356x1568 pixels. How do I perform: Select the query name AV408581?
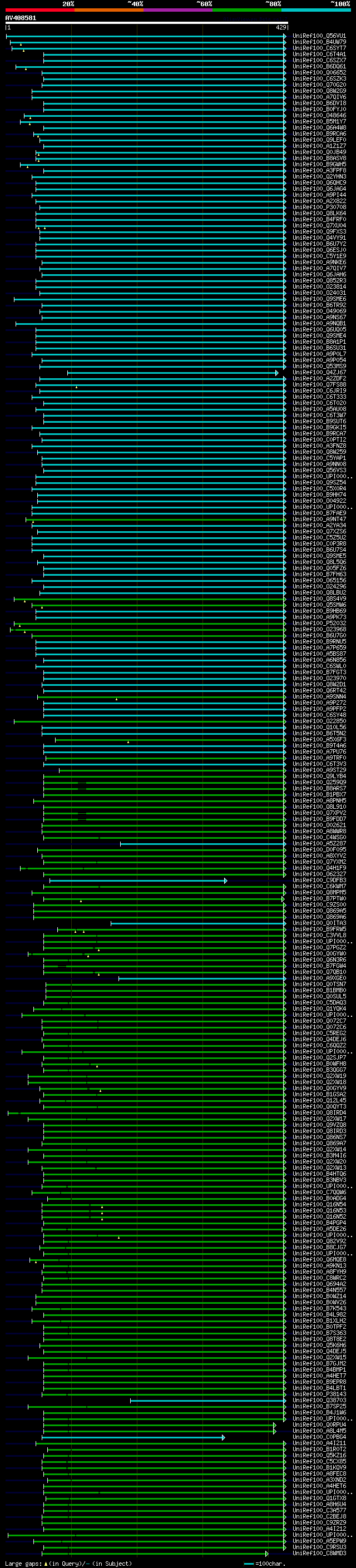click(21, 18)
